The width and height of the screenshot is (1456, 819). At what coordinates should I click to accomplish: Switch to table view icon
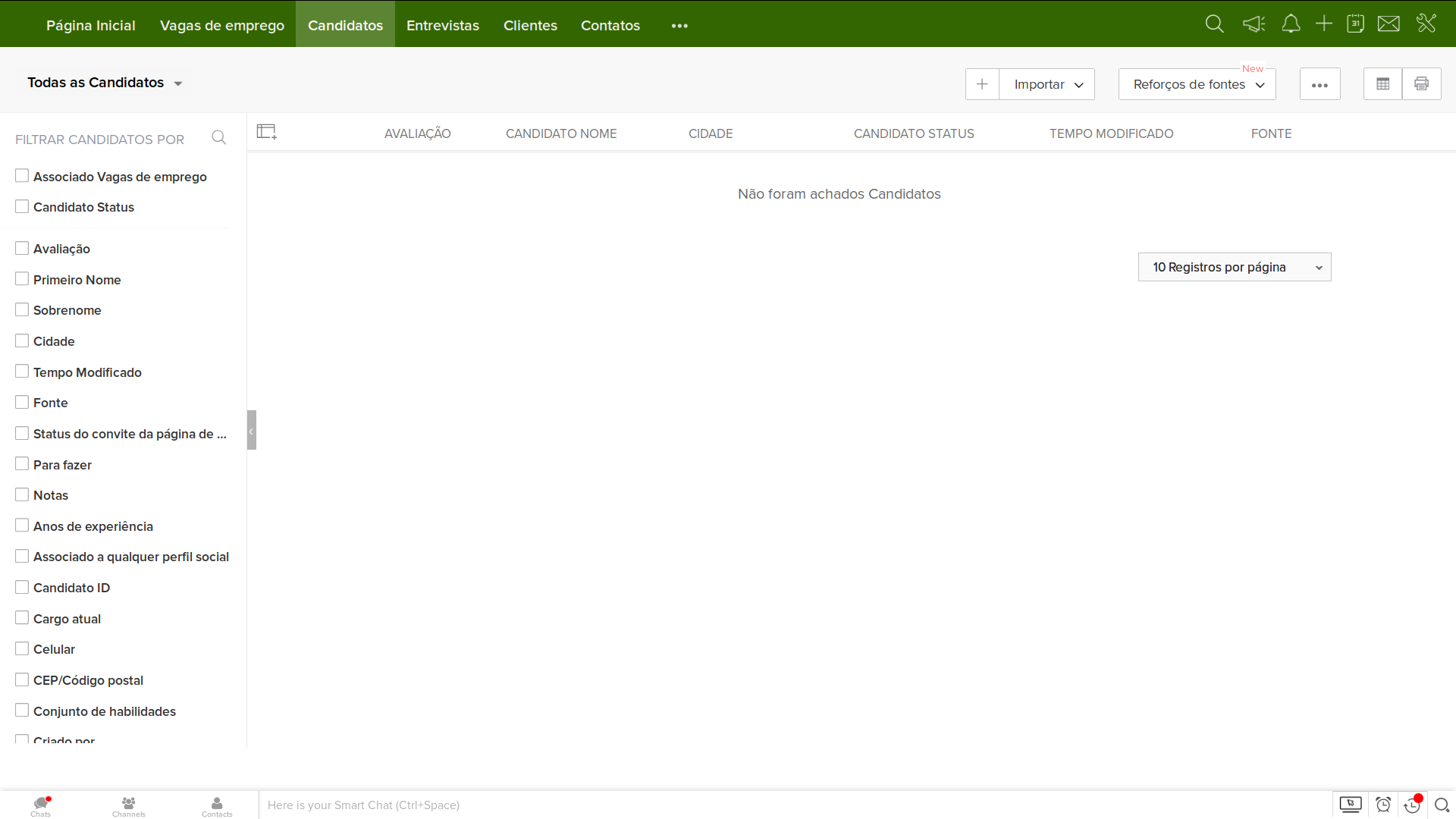pos(1382,84)
